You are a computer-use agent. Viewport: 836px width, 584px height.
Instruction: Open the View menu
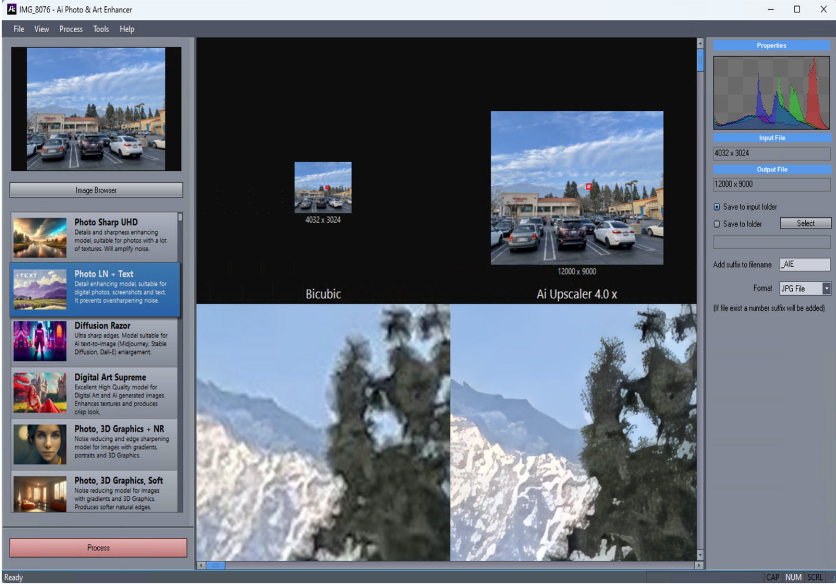tap(42, 29)
